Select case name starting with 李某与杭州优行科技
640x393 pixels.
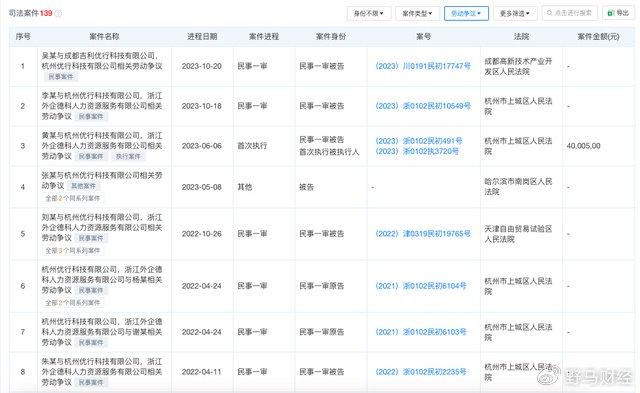click(x=102, y=106)
